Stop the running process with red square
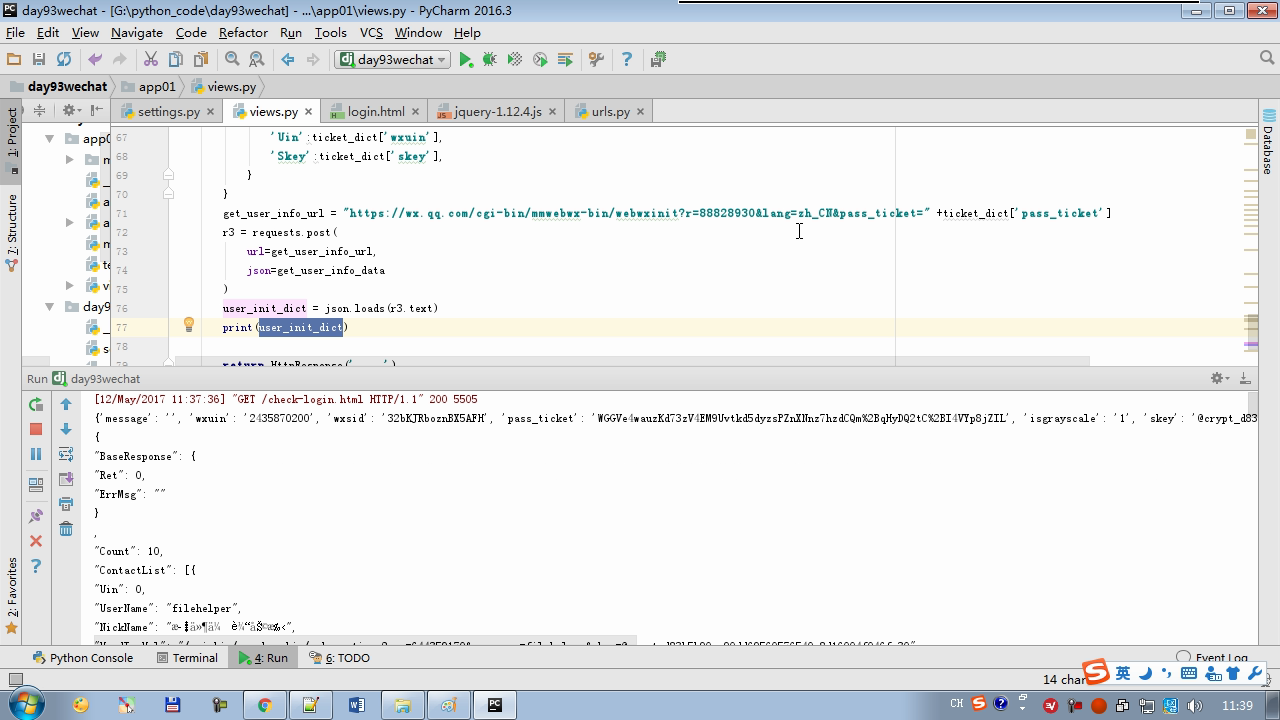Screen dimensions: 1280x720 click(x=36, y=429)
